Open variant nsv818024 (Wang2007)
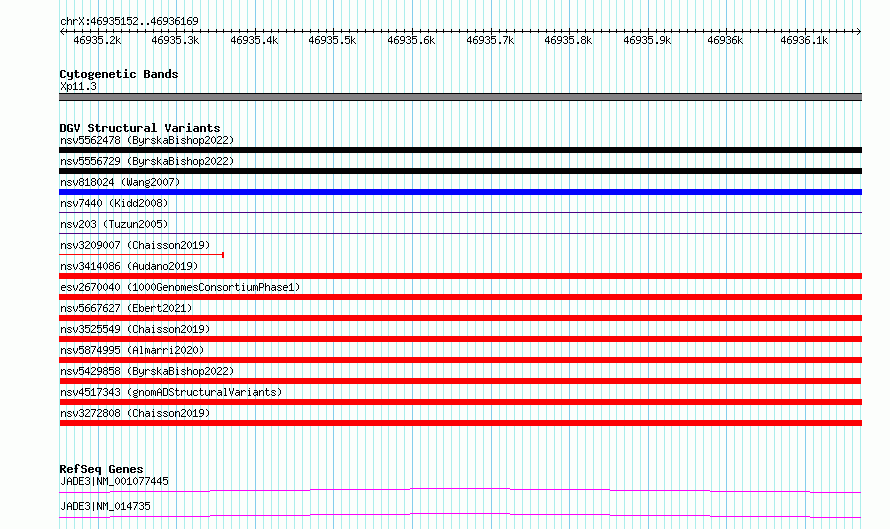The height and width of the screenshot is (529, 890). pos(120,182)
